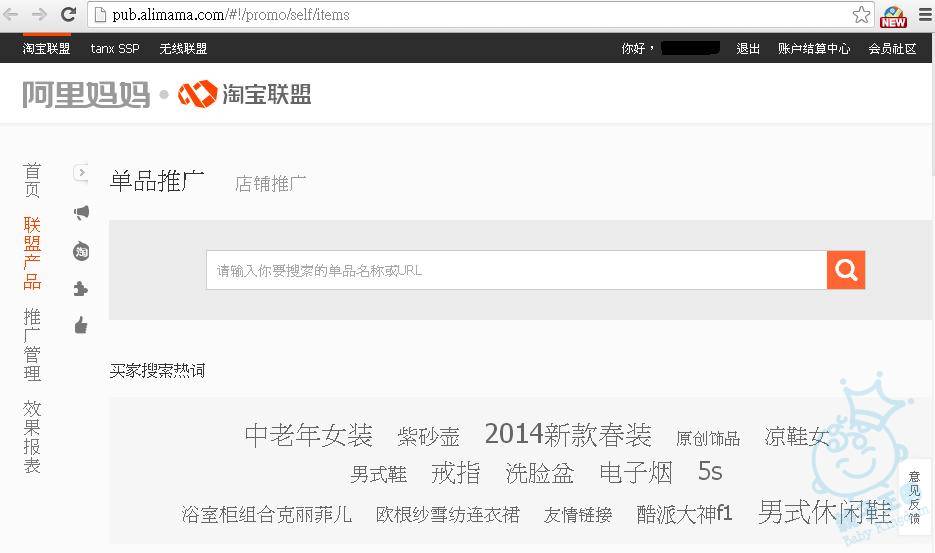
Task: Select 推广管理 in left sidebar
Action: [x=32, y=345]
